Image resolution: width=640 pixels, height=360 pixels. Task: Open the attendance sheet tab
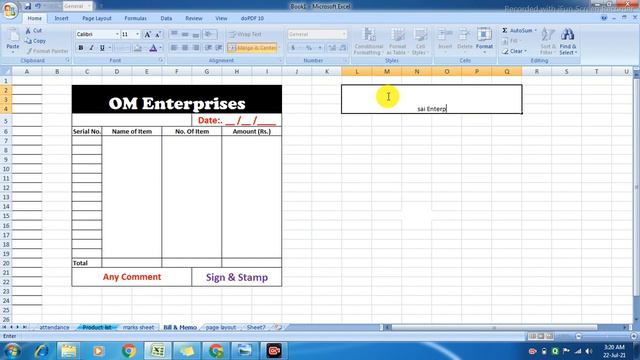54,327
